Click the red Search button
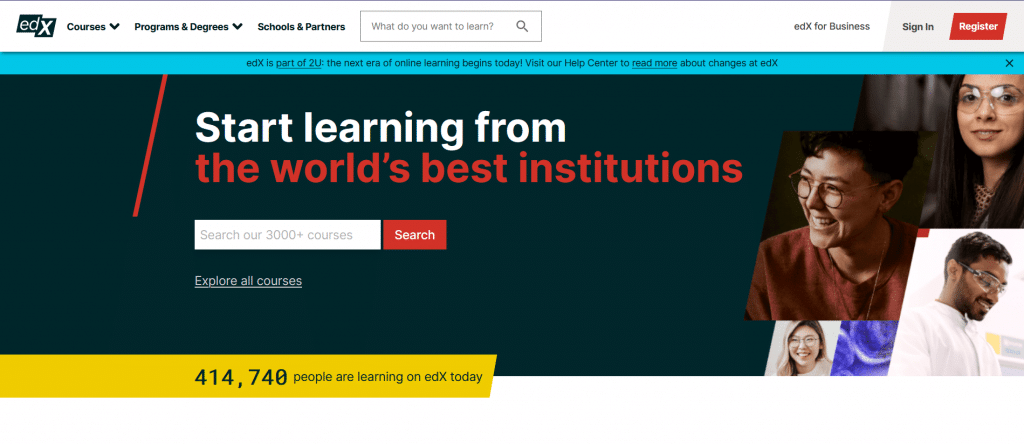This screenshot has height=444, width=1024. (415, 235)
